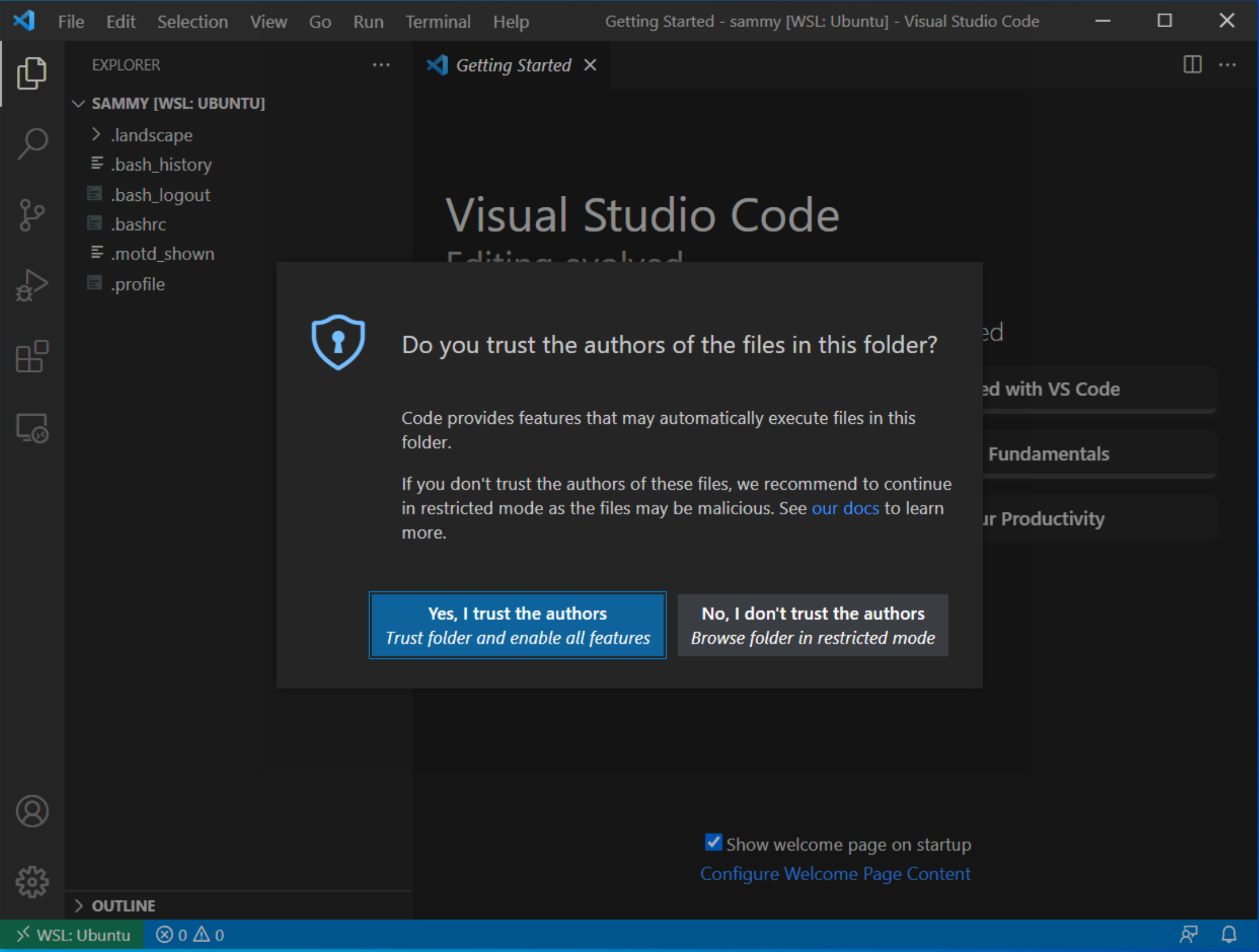This screenshot has height=952, width=1259.
Task: Open the Search view in activity bar
Action: (x=32, y=144)
